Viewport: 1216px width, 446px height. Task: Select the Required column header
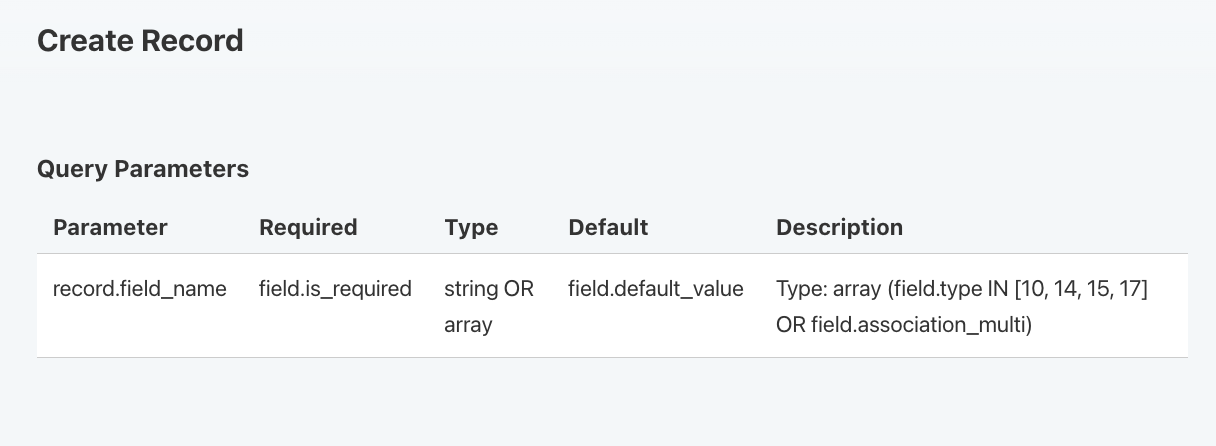308,227
